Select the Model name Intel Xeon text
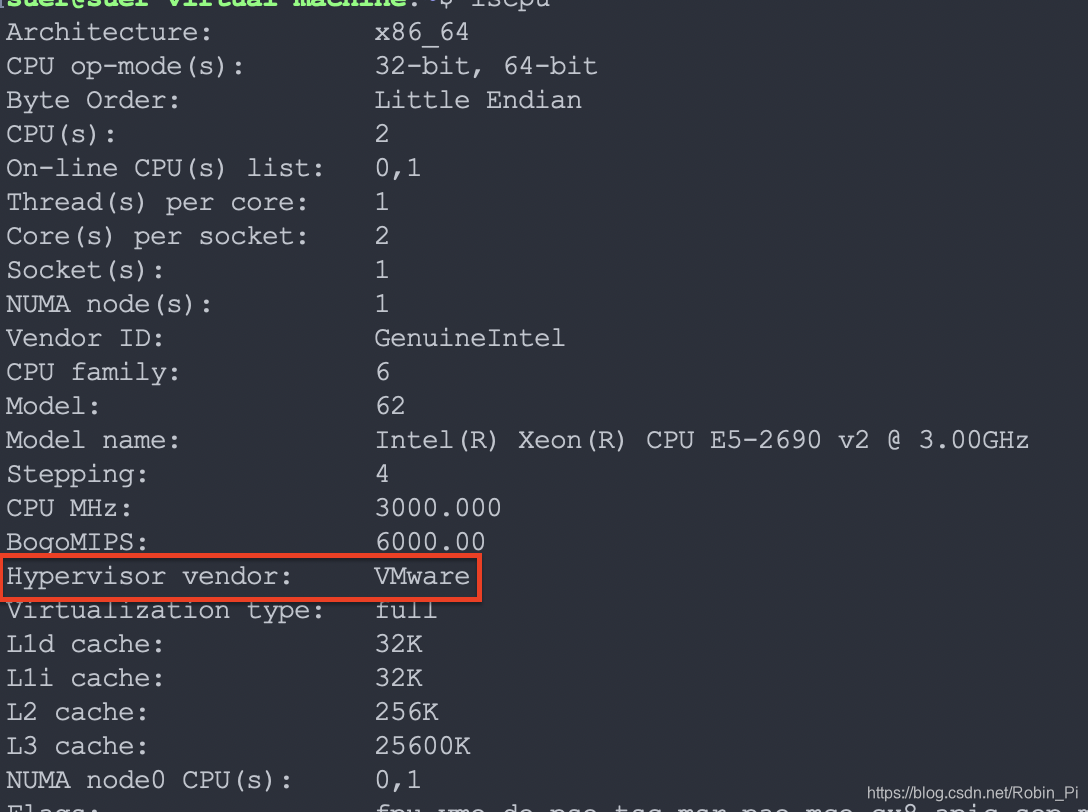 coord(701,440)
